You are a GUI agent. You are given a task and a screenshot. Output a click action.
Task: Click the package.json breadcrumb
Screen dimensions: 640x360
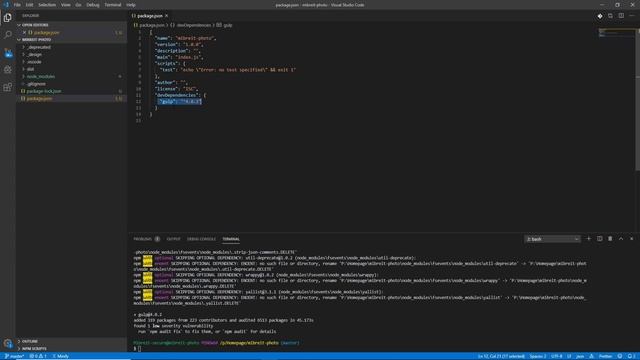(149, 25)
